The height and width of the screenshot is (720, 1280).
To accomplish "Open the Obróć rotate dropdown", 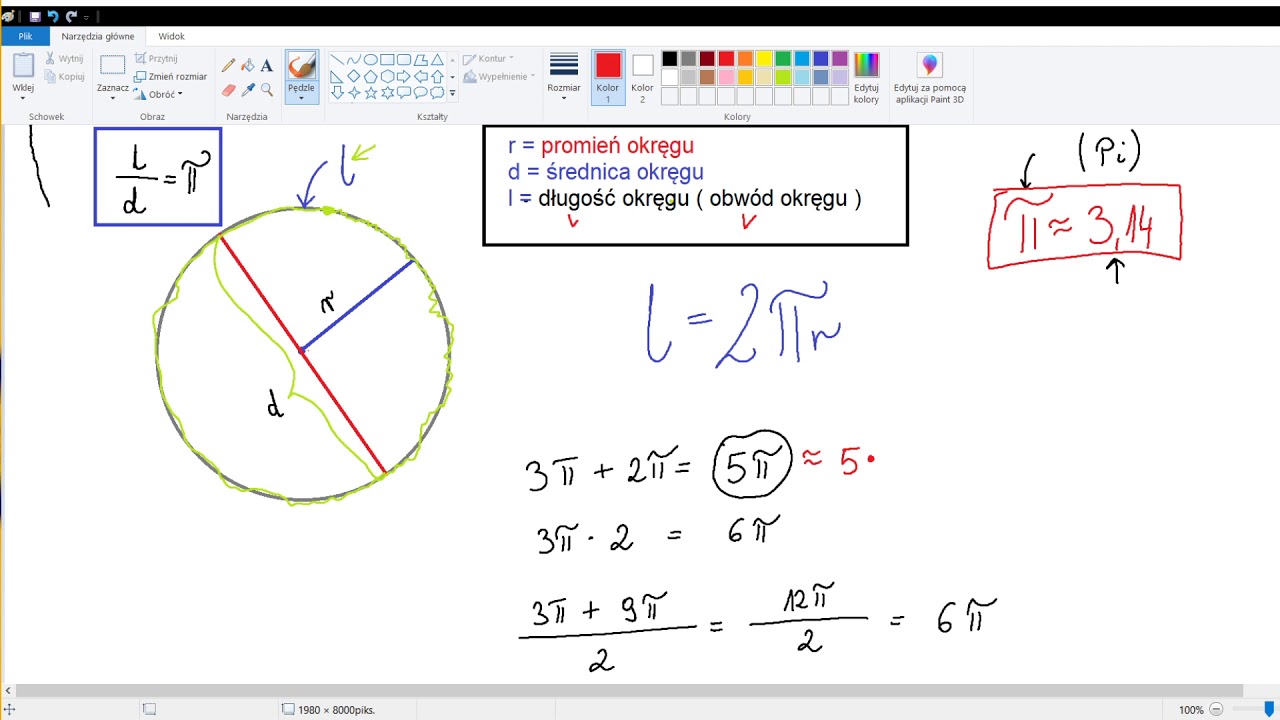I will pyautogui.click(x=159, y=94).
